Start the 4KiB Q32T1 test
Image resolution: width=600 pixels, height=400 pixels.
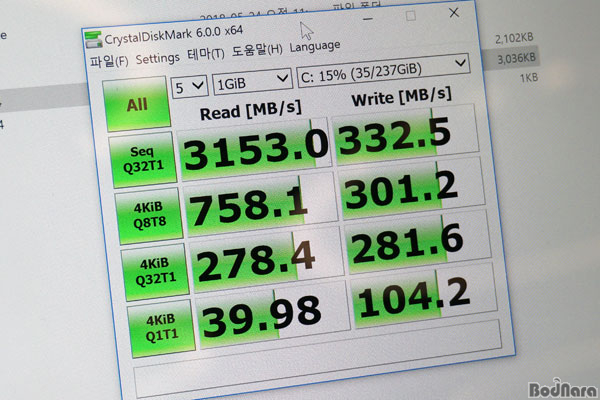pyautogui.click(x=155, y=271)
